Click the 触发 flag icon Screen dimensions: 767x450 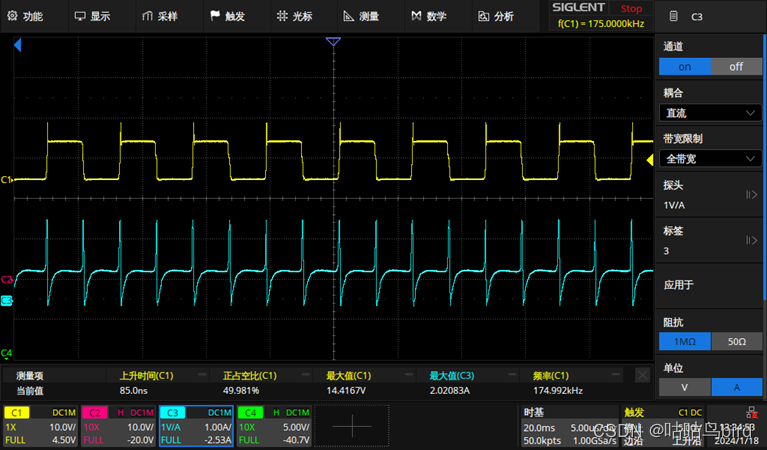(215, 16)
